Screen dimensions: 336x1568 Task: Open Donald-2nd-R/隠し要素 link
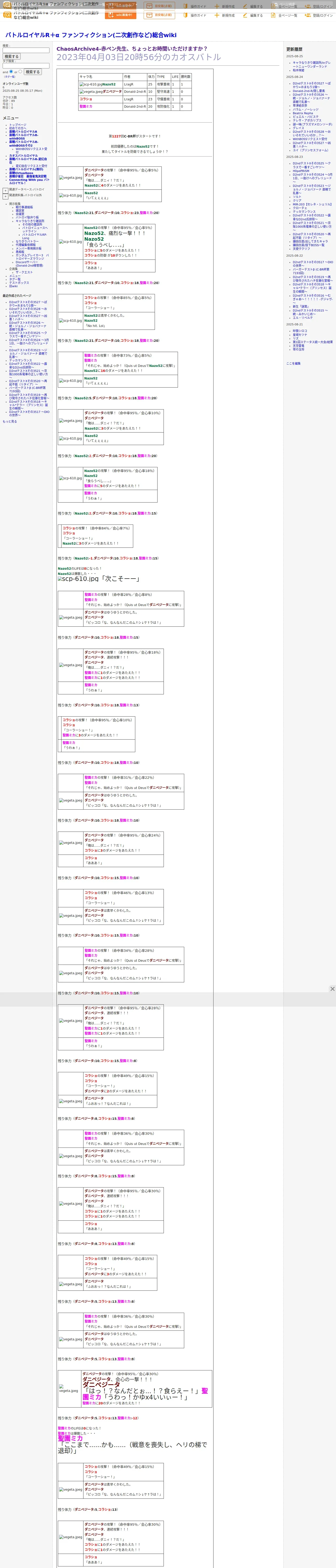pos(309,91)
